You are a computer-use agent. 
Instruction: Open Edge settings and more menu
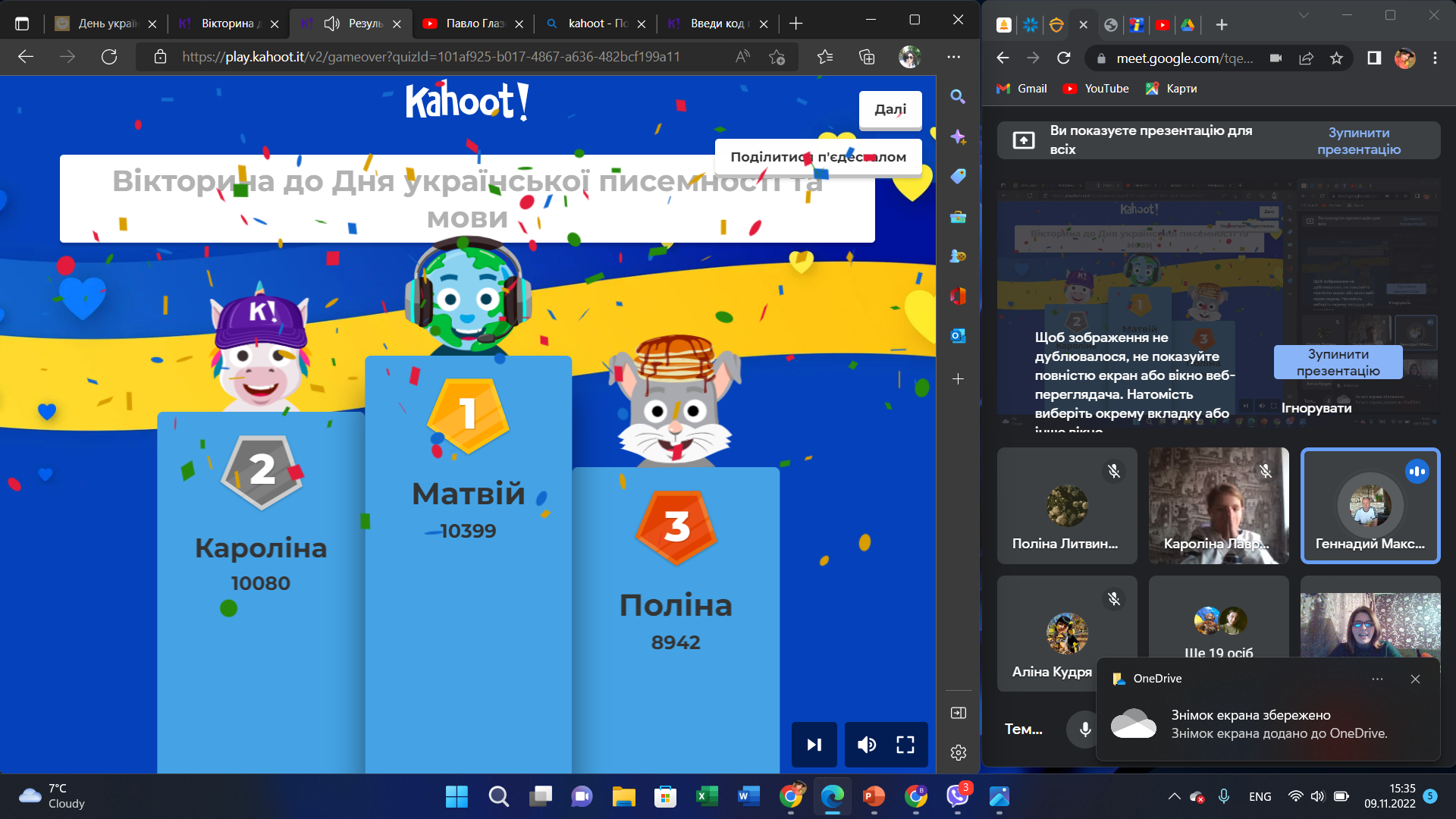(x=953, y=57)
